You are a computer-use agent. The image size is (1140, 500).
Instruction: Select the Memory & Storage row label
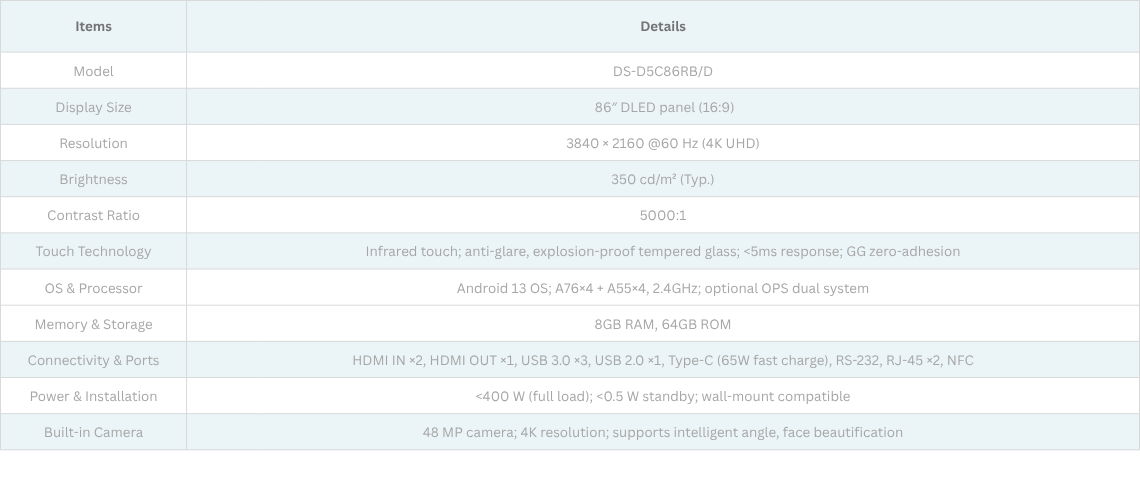pyautogui.click(x=93, y=324)
